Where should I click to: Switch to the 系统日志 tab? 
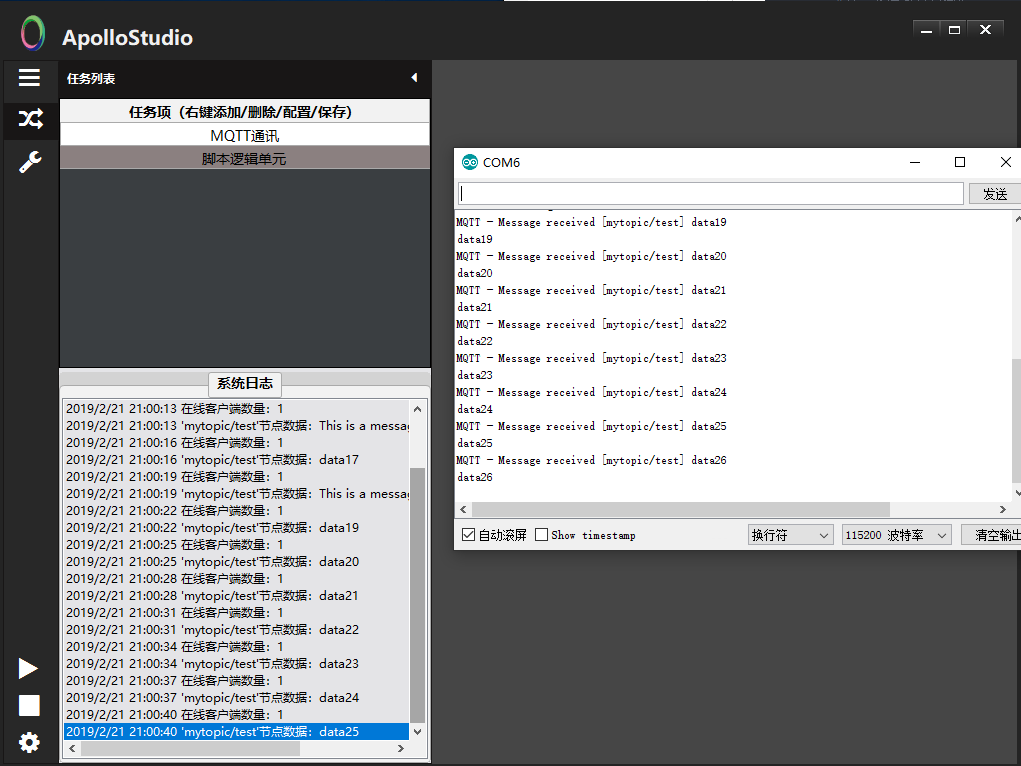pyautogui.click(x=245, y=384)
